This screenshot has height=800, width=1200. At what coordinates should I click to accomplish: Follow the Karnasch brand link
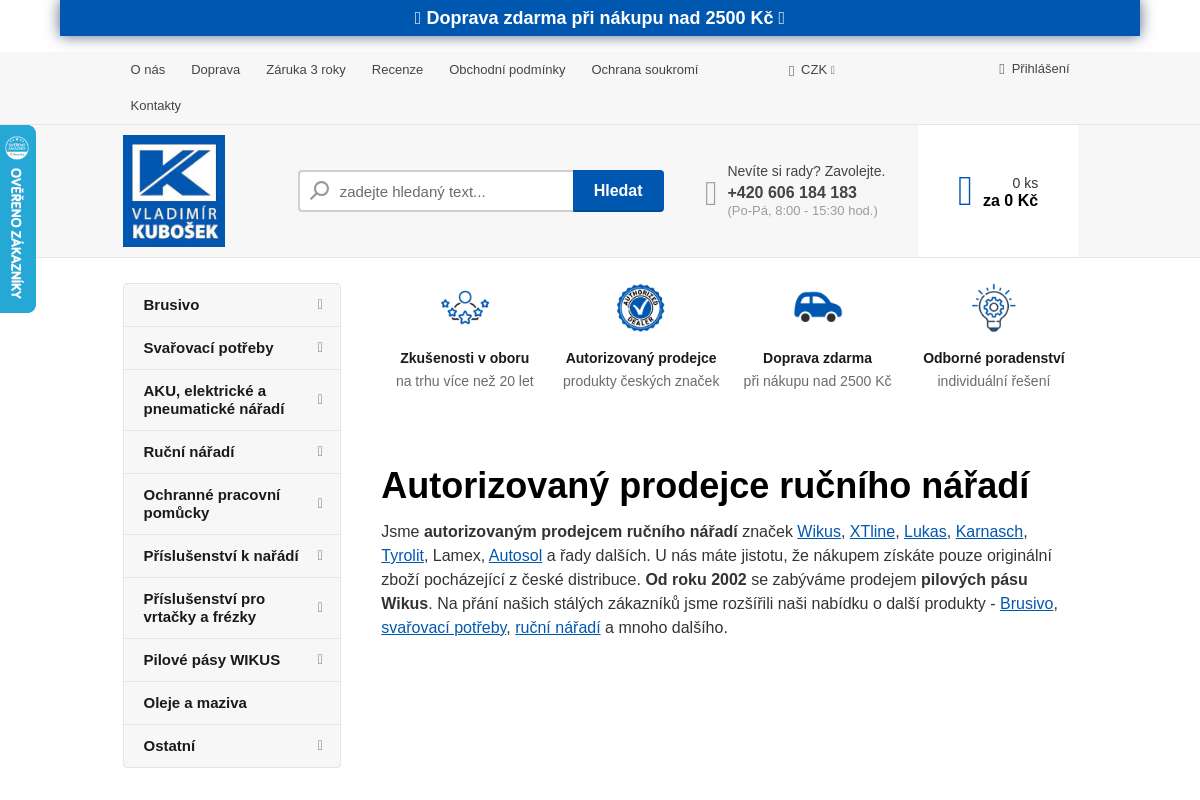pyautogui.click(x=989, y=532)
